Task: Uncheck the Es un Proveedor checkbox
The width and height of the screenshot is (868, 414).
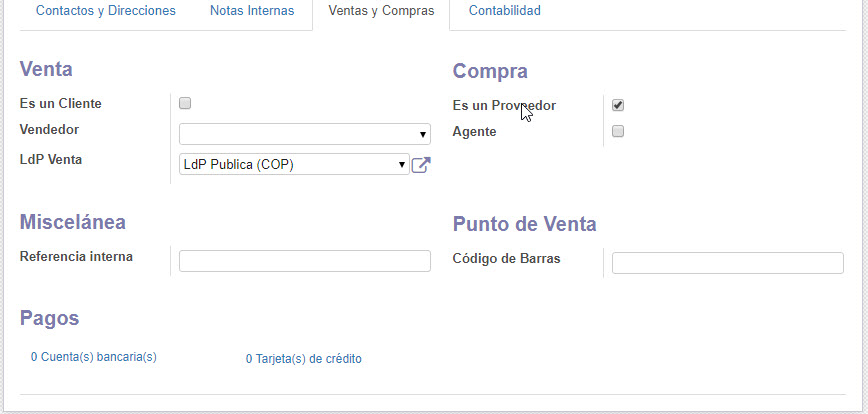Action: point(618,105)
